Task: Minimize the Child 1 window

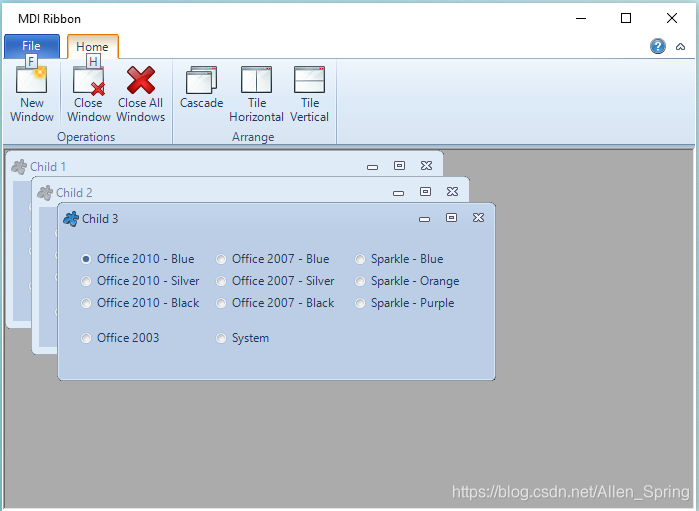Action: coord(372,167)
